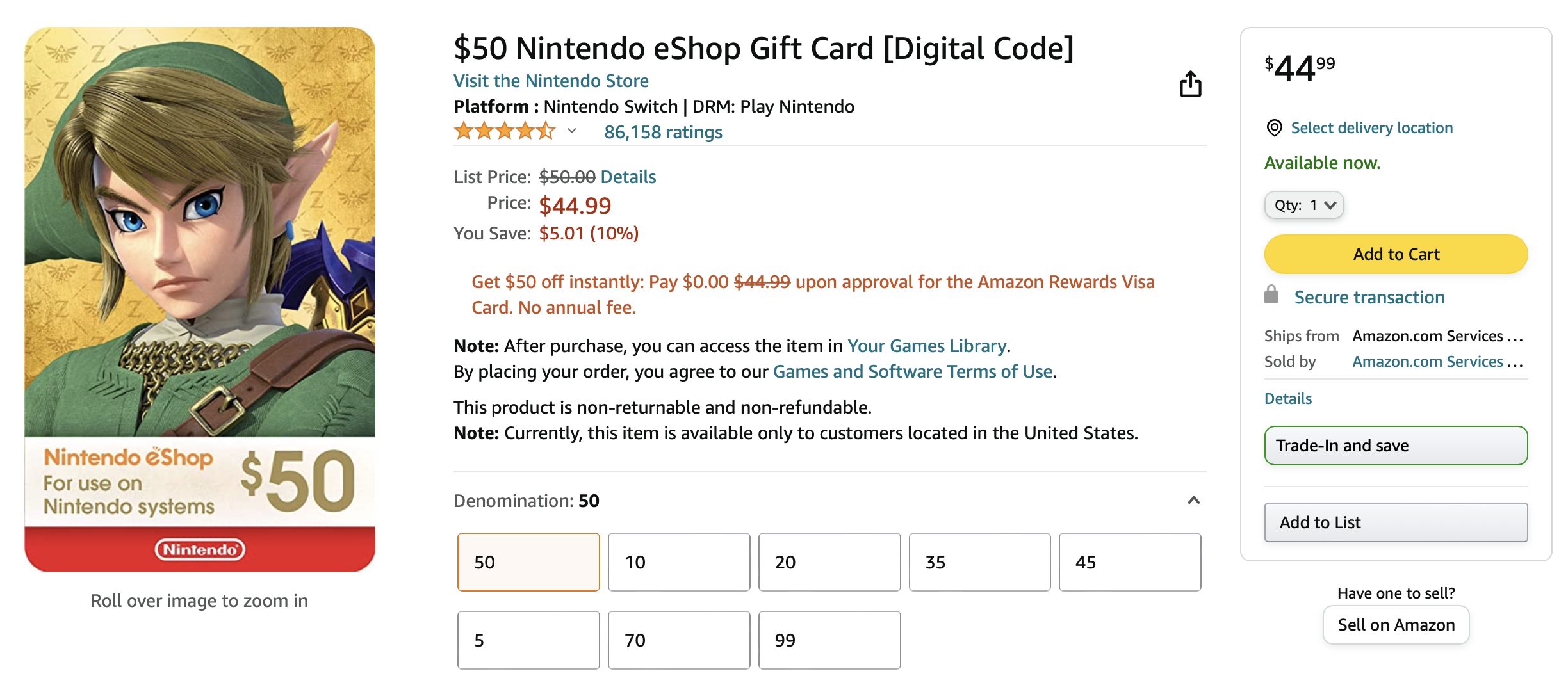This screenshot has height=685, width=1568.
Task: Click the star rating icons
Action: click(505, 131)
